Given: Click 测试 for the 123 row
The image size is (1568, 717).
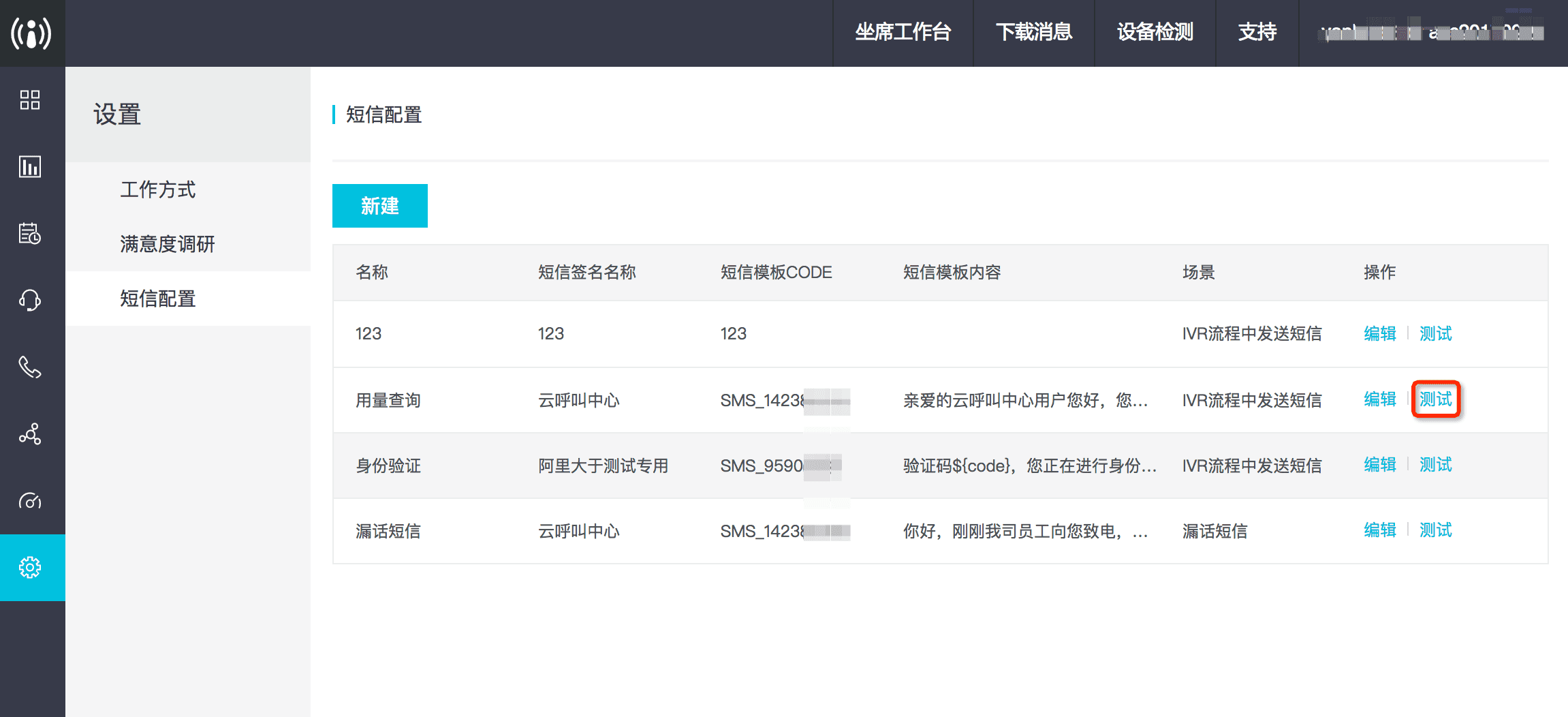Looking at the screenshot, I should [1436, 333].
